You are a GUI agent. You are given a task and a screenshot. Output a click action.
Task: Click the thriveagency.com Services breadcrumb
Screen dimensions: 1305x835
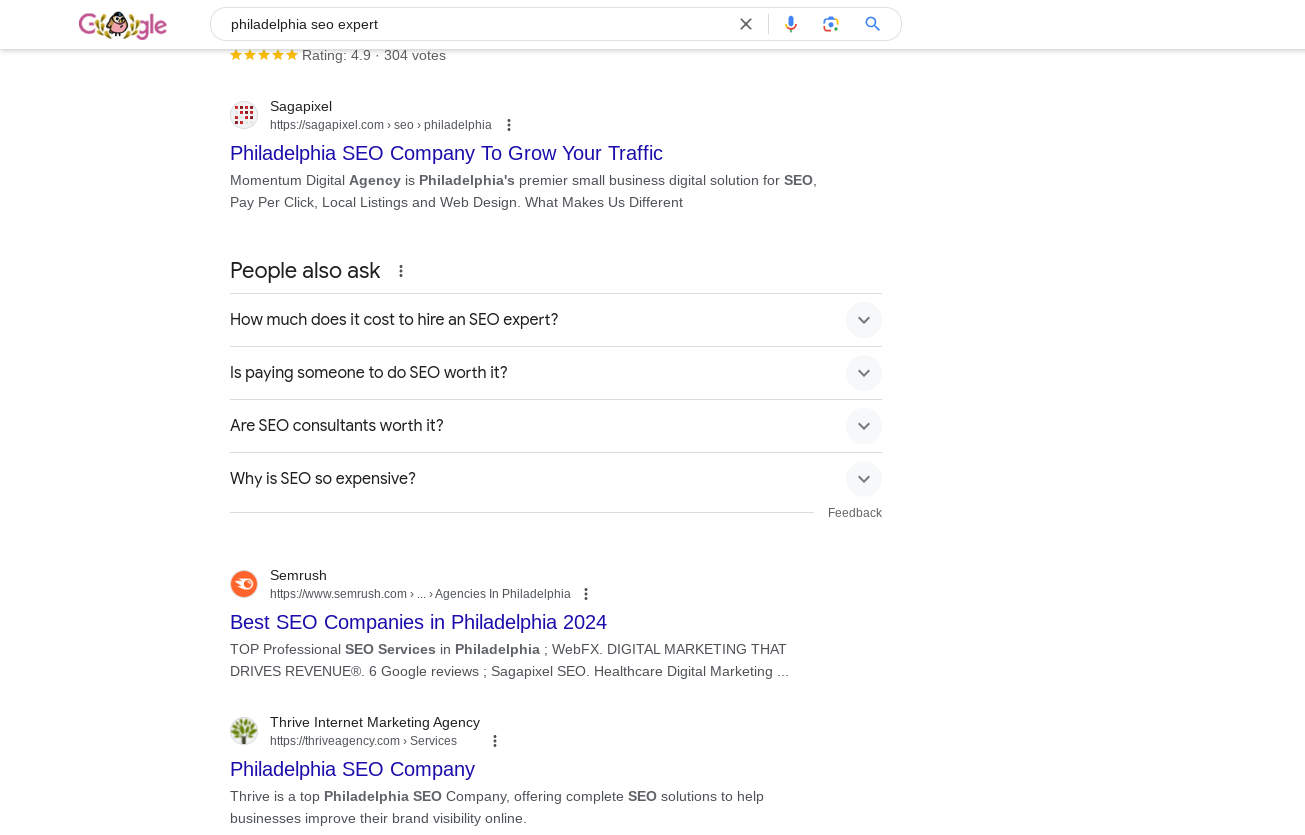[363, 741]
